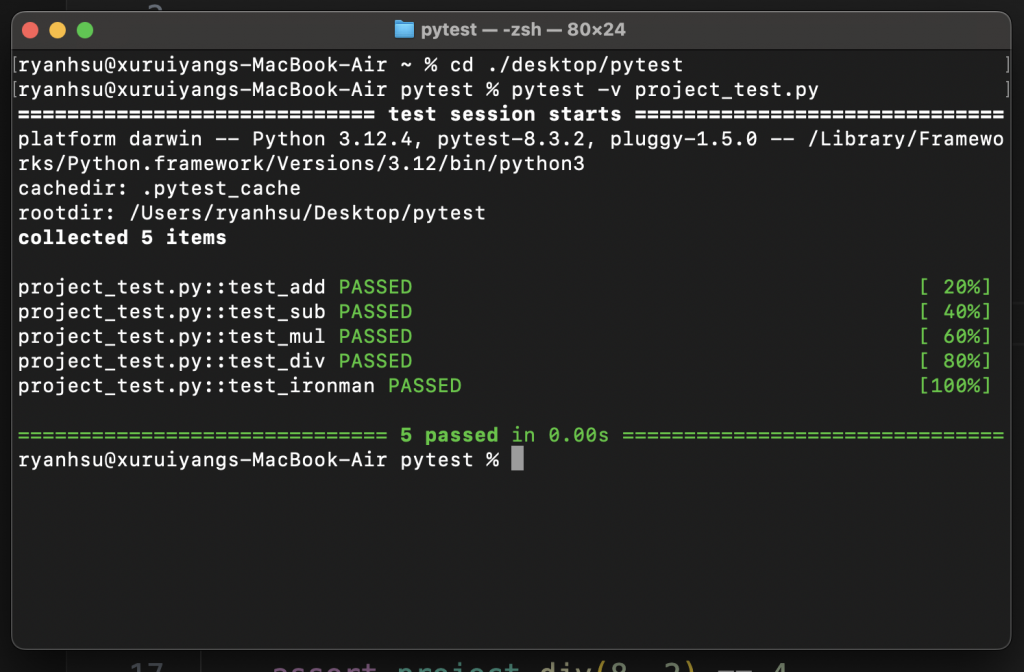Click PASSED next to test_ironman
This screenshot has height=672, width=1024.
(424, 385)
